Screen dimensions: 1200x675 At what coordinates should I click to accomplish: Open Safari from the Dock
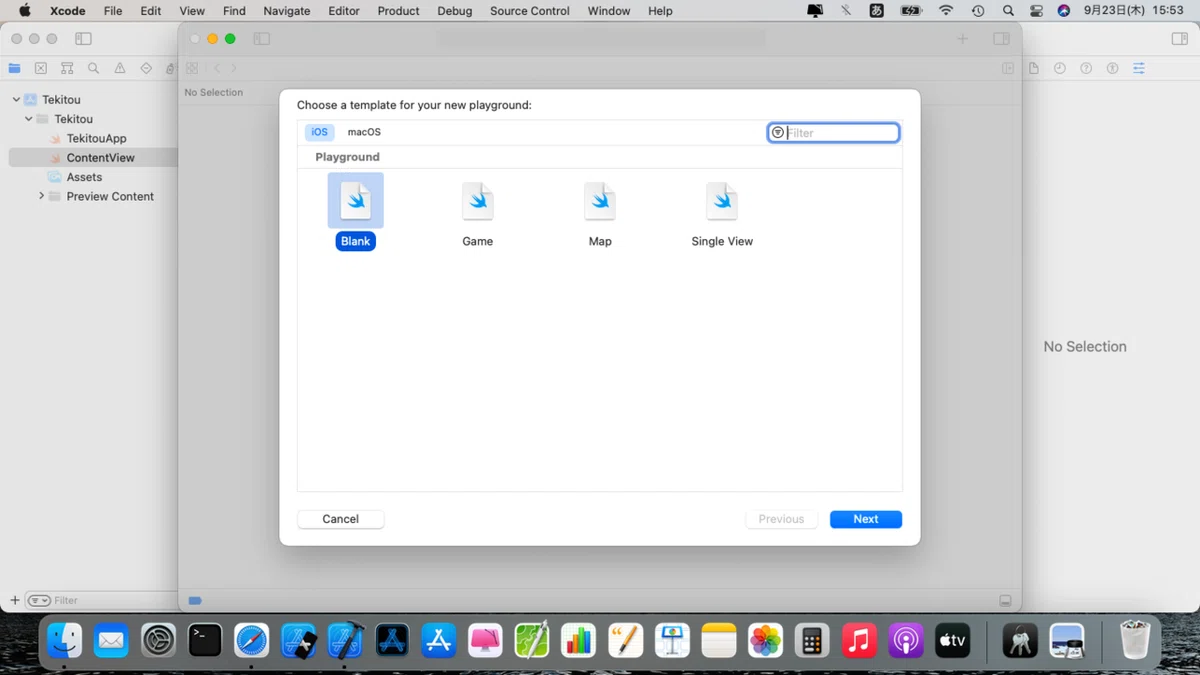tap(252, 640)
